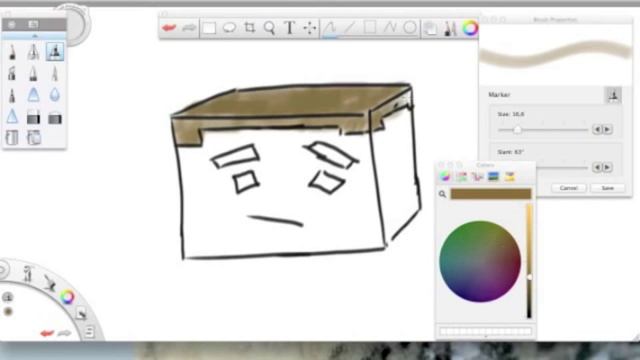Click the red Undo arrow in top toolbar
The image size is (640, 360).
tap(169, 28)
